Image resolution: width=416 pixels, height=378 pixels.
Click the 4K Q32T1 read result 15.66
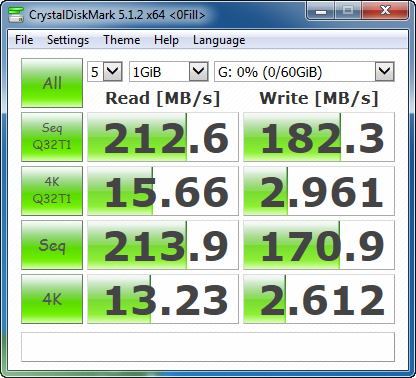(163, 191)
